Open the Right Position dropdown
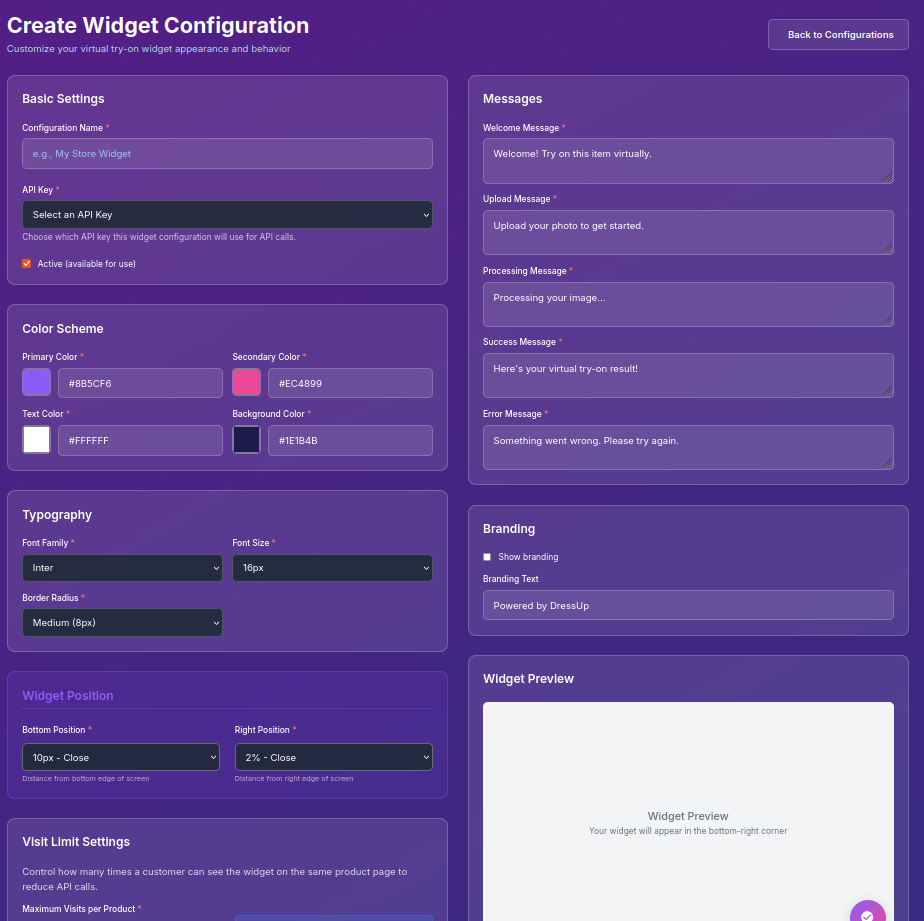The height and width of the screenshot is (921, 924). point(333,757)
